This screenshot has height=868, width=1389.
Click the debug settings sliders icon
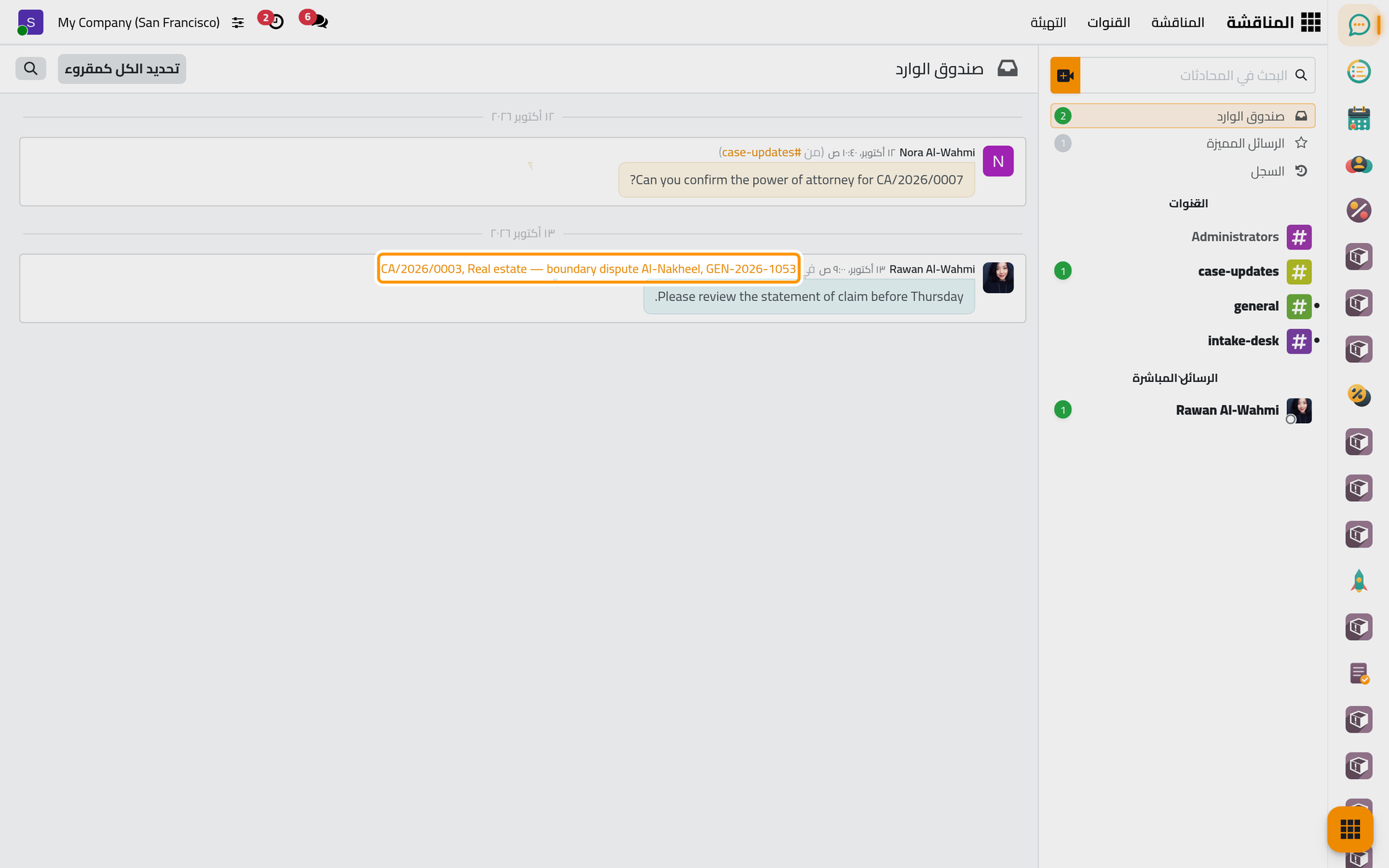[x=238, y=23]
